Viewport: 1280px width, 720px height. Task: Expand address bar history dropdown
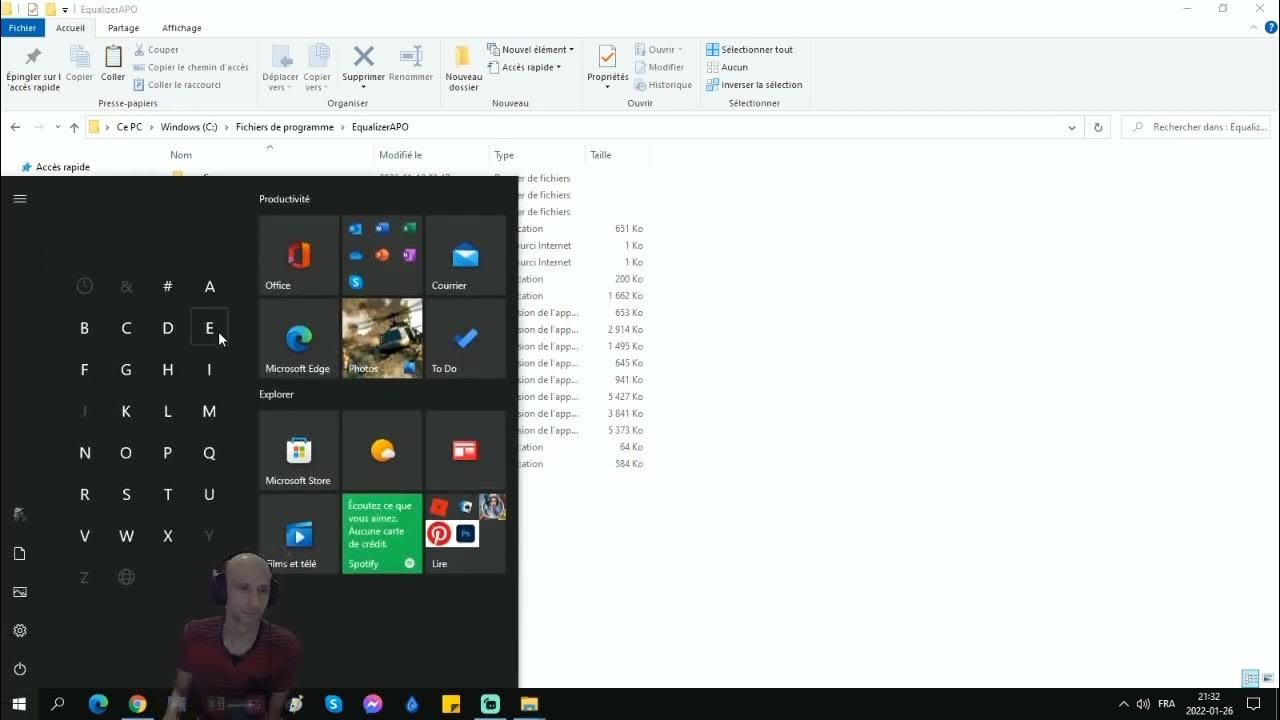[x=1072, y=127]
